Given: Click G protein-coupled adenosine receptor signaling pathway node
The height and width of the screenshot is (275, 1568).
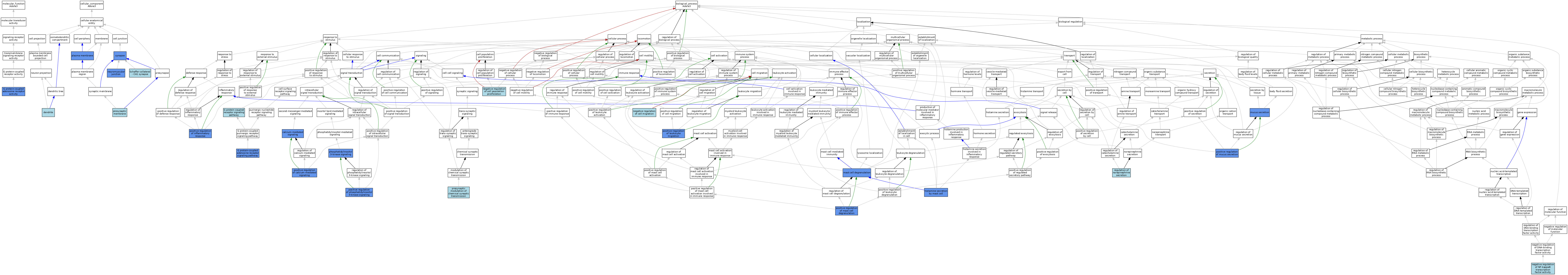Looking at the screenshot, I should pyautogui.click(x=248, y=153).
